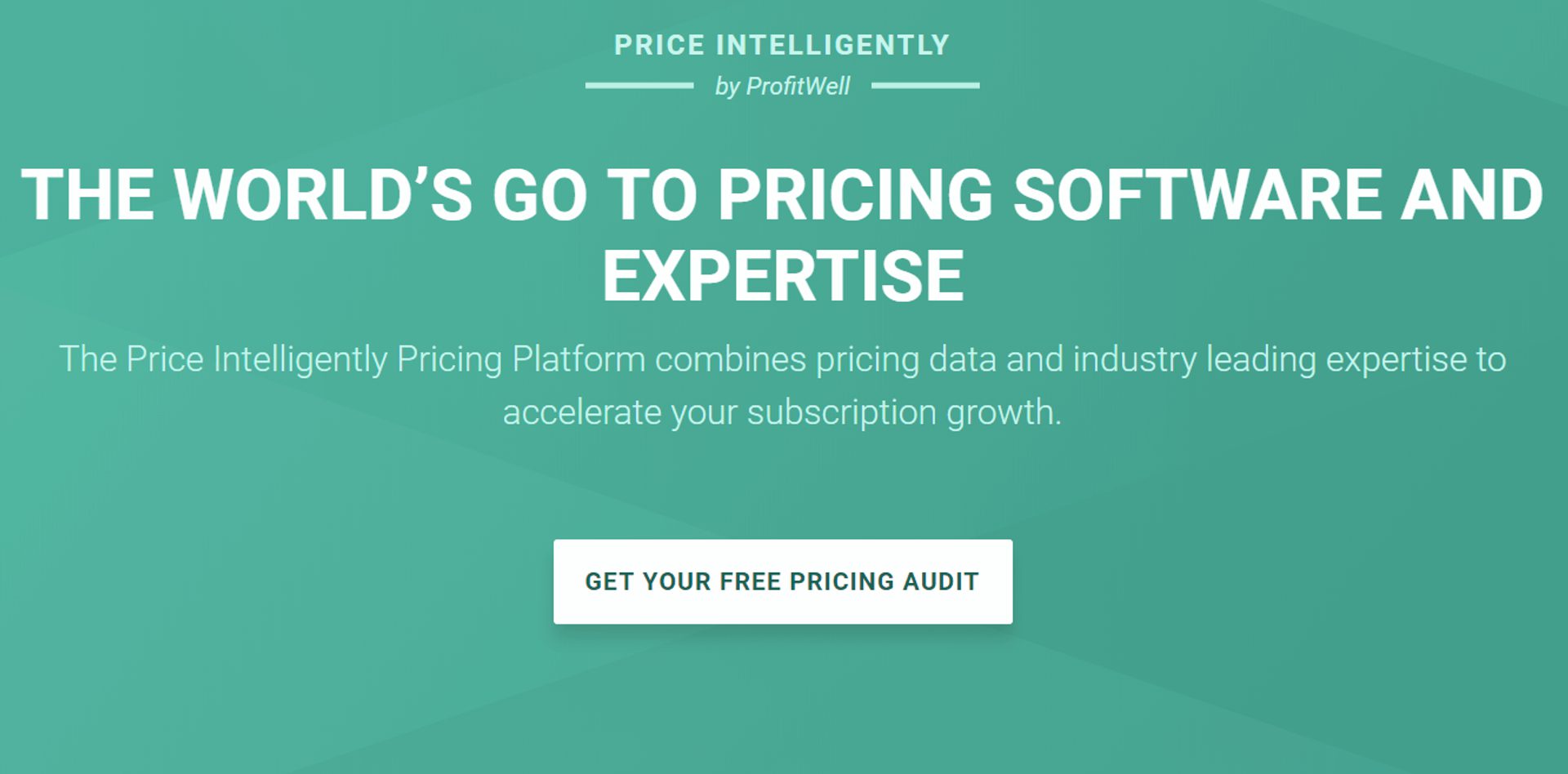Click the GET YOUR FREE PRICING AUDIT button

click(781, 581)
